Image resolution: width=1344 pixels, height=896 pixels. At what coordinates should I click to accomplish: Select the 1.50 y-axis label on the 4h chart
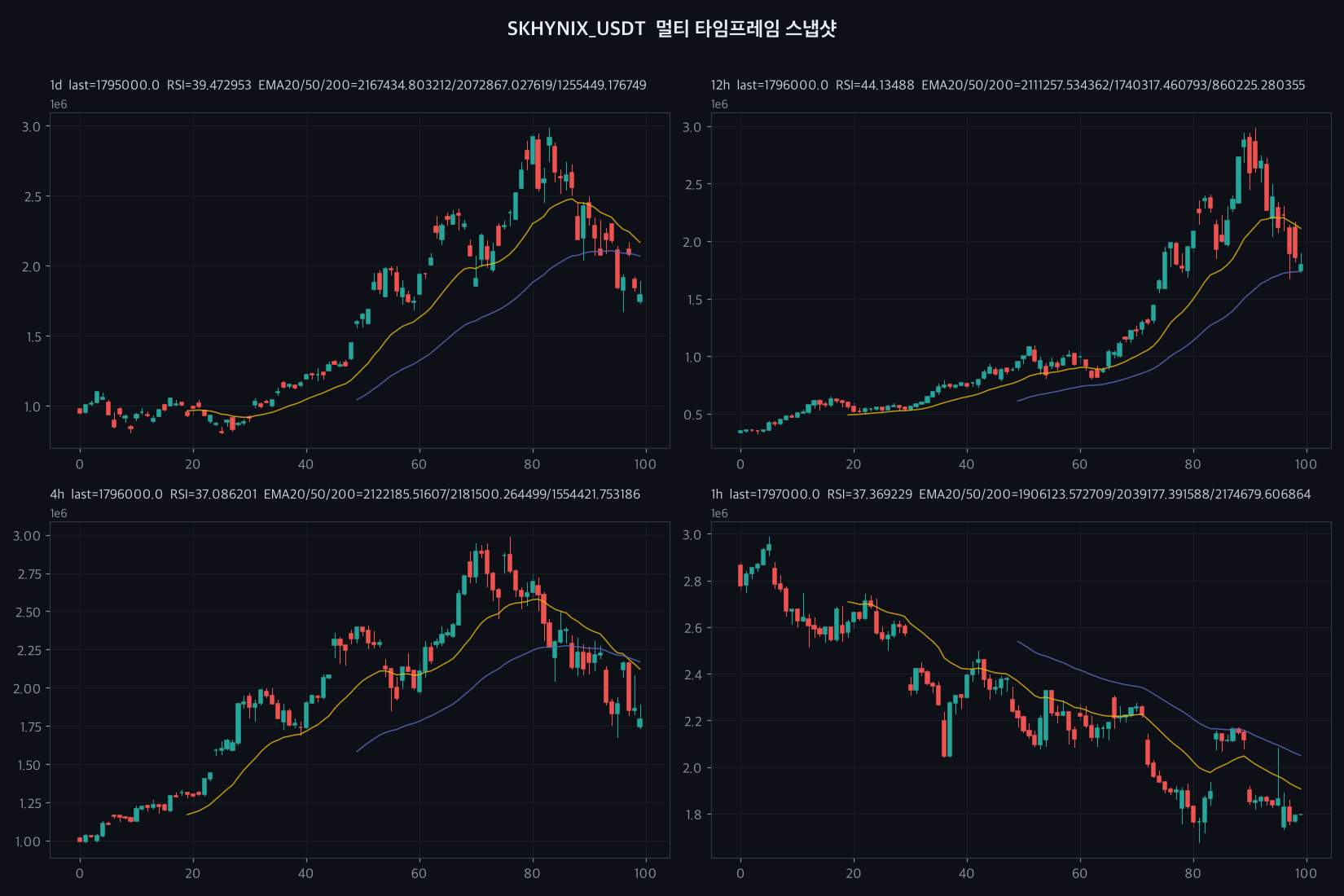27,766
